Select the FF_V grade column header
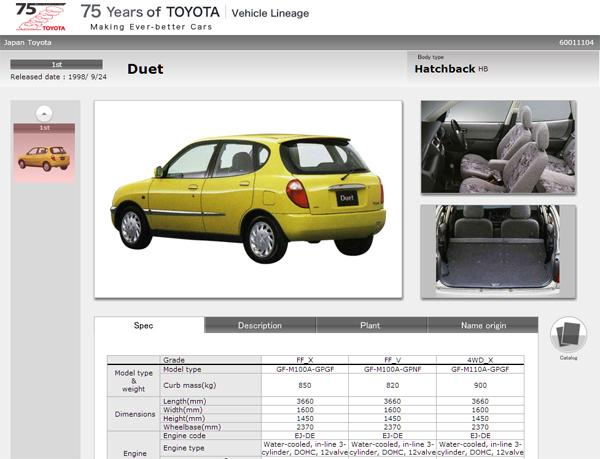Screen dimensions: 600x459 coord(391,359)
